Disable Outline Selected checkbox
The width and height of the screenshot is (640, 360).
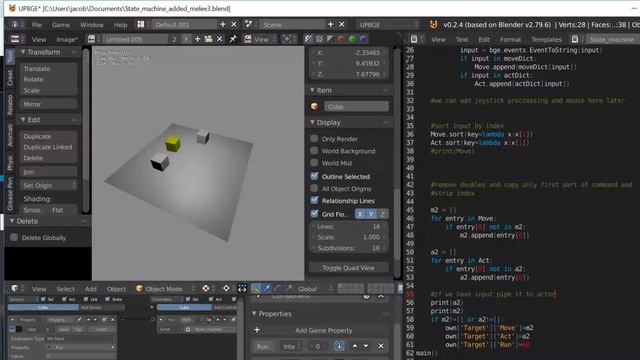pos(314,176)
